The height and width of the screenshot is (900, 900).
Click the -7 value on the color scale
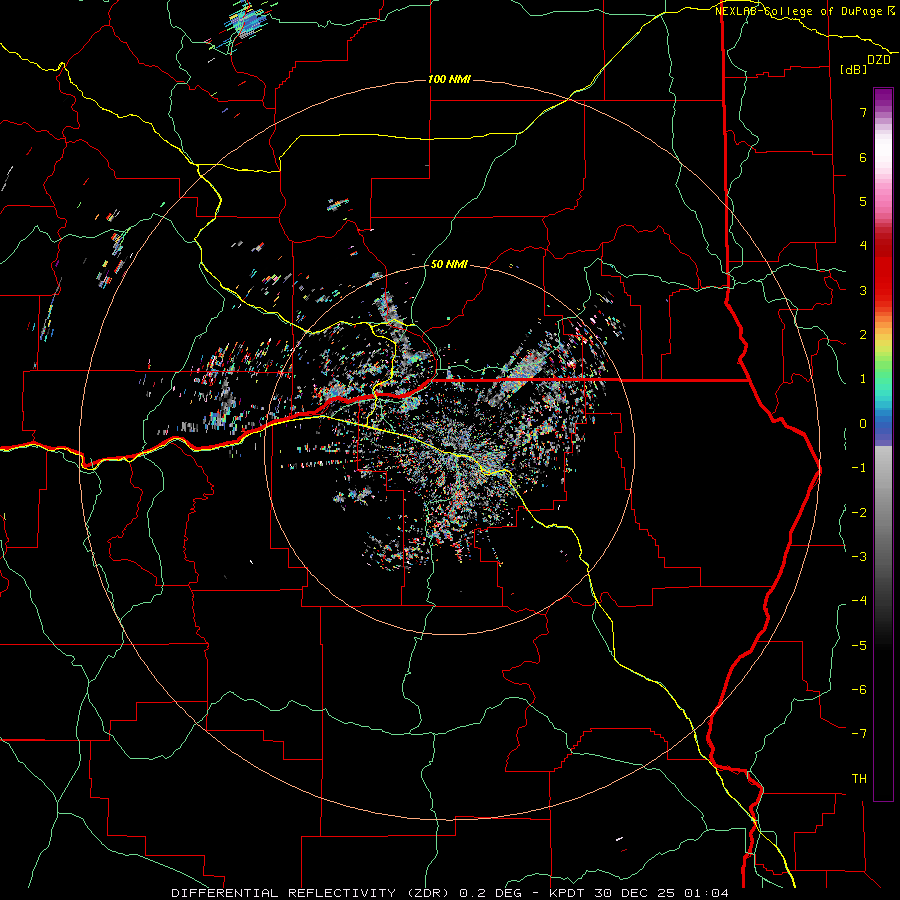tap(859, 734)
